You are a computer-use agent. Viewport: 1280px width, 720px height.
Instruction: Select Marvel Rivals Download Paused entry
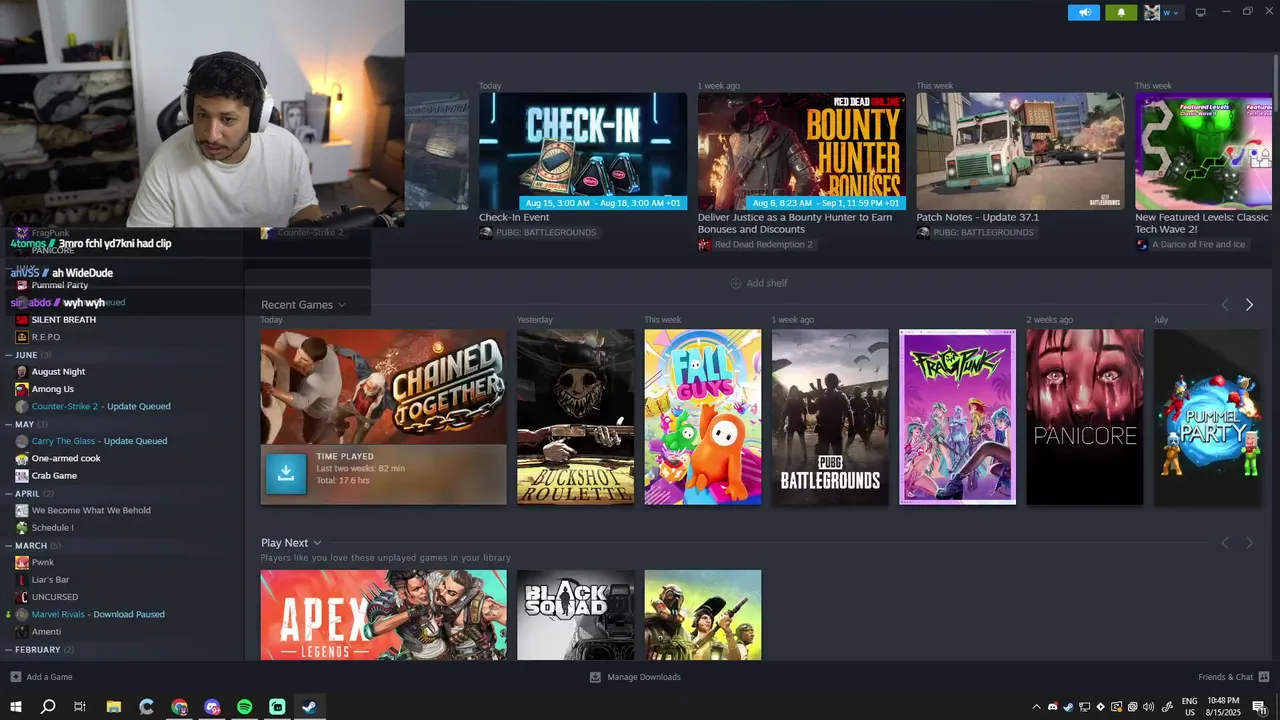98,614
